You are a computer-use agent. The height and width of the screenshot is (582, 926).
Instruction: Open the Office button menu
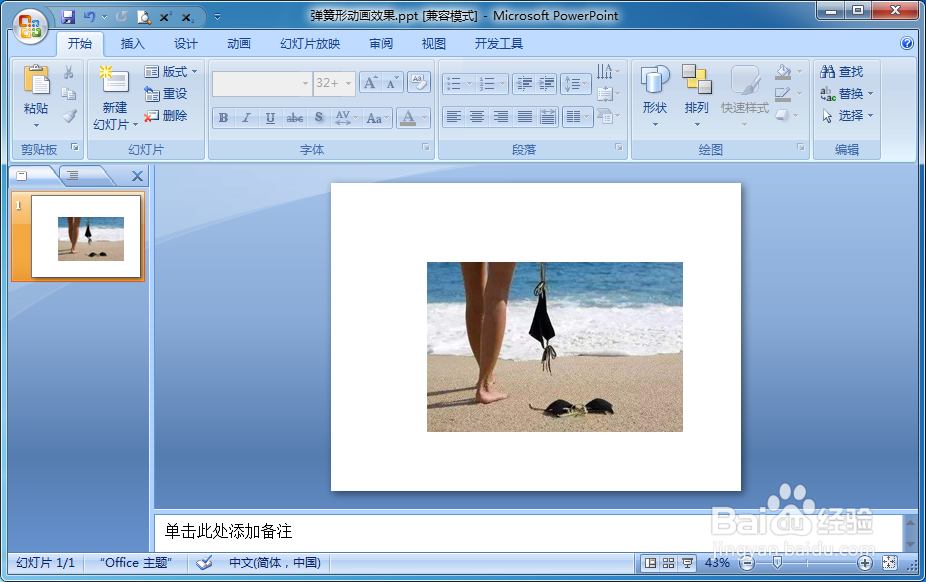pos(30,27)
